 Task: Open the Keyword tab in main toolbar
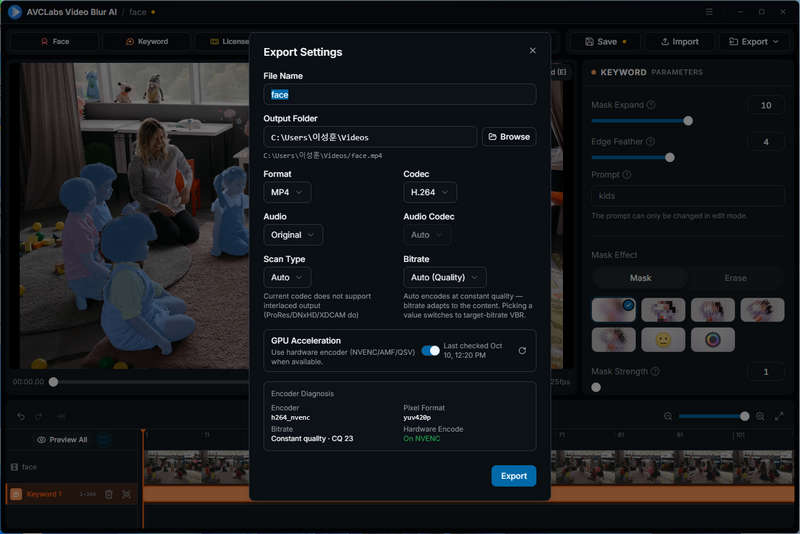coord(147,41)
